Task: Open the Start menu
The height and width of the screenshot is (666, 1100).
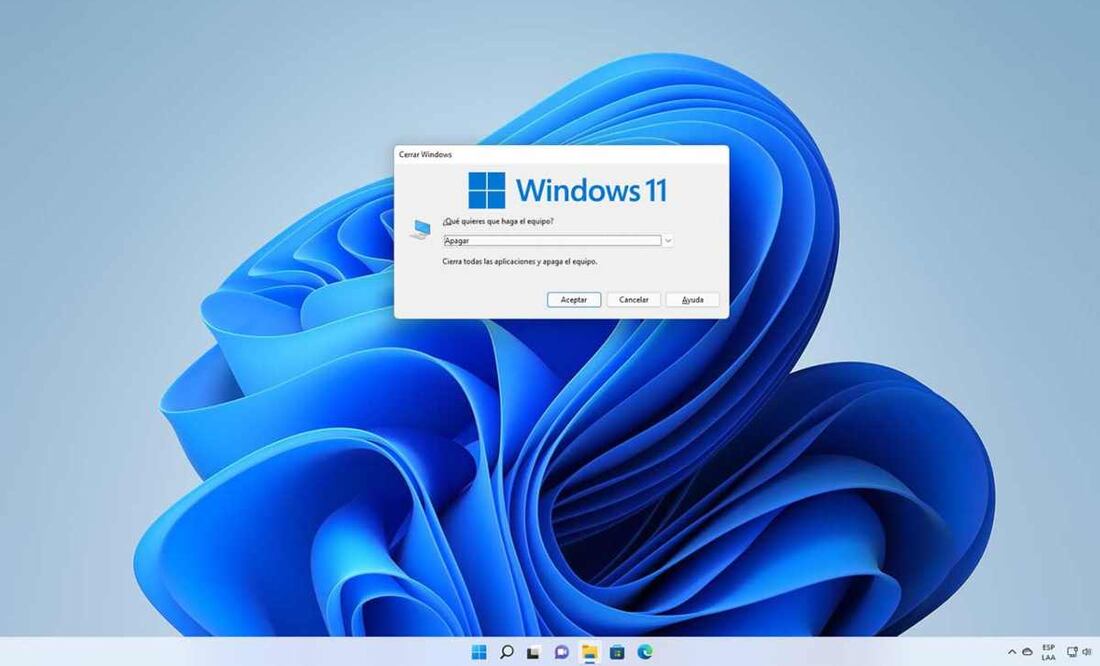Action: [x=480, y=650]
